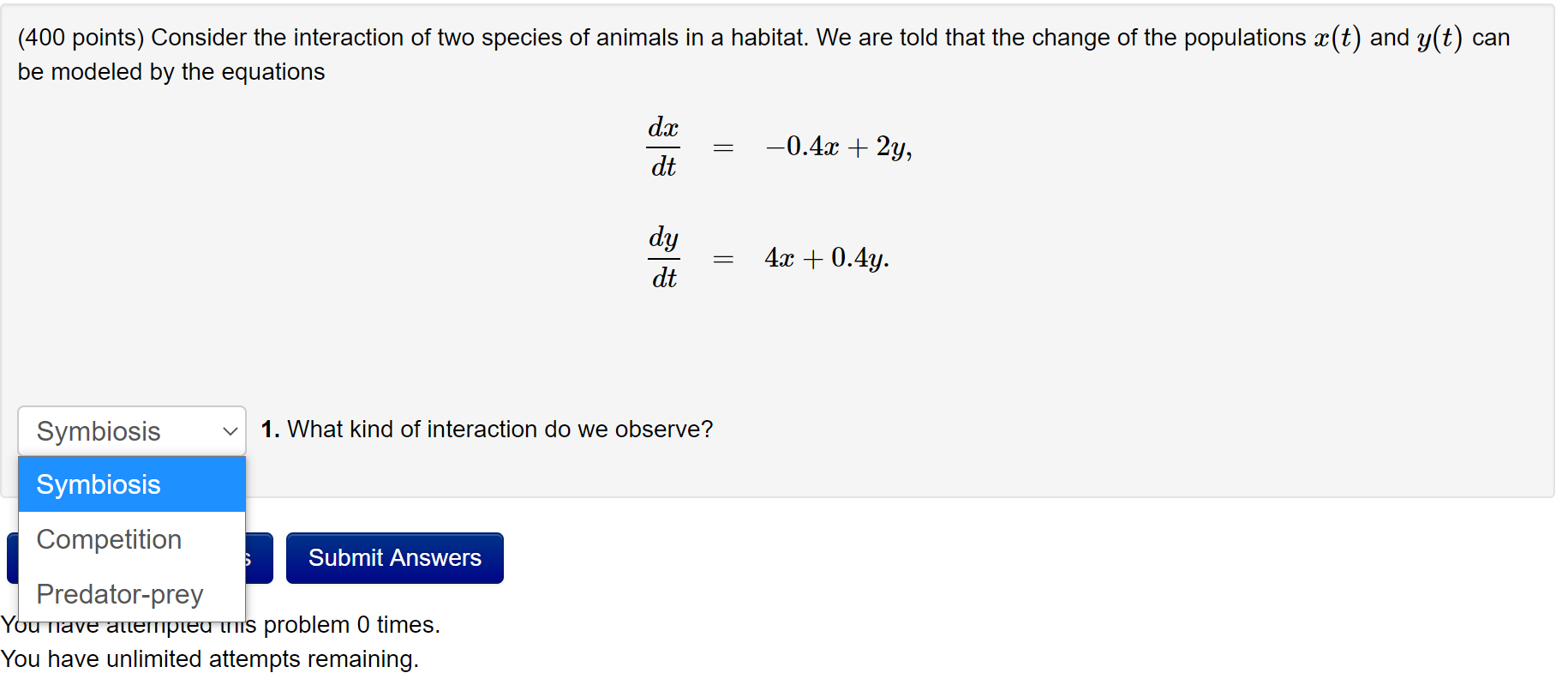Pick the Predator-prey option

[x=132, y=594]
